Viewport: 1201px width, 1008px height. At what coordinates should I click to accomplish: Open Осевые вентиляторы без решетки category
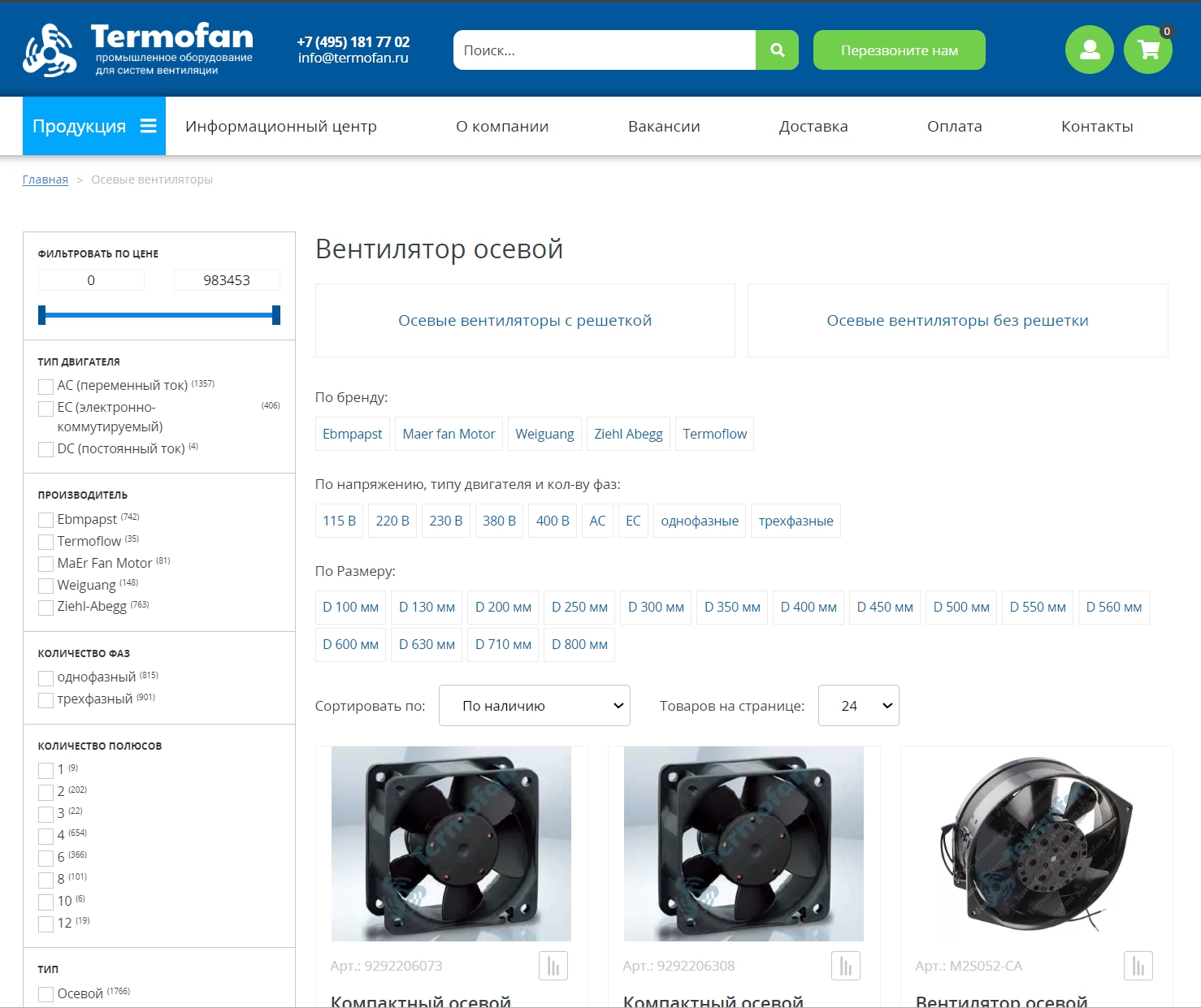pos(957,320)
